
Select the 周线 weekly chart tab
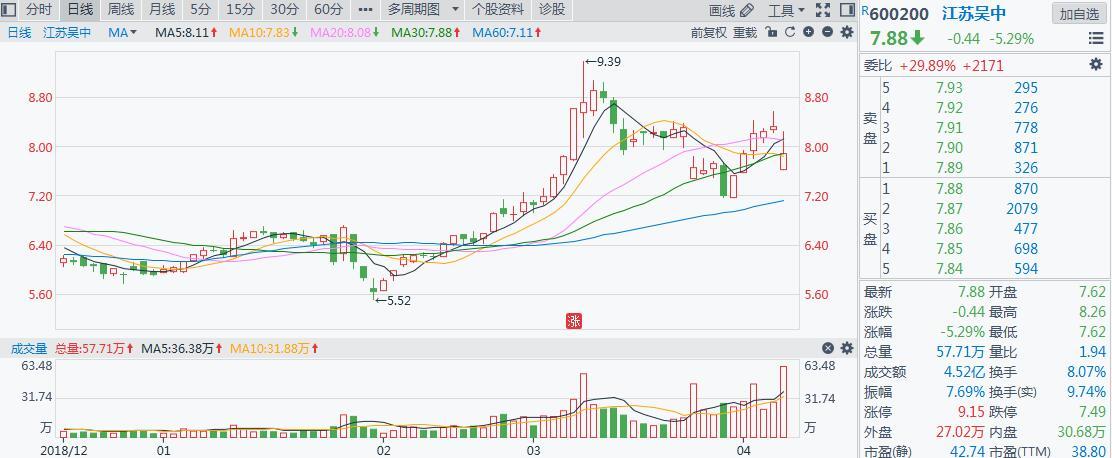click(120, 10)
